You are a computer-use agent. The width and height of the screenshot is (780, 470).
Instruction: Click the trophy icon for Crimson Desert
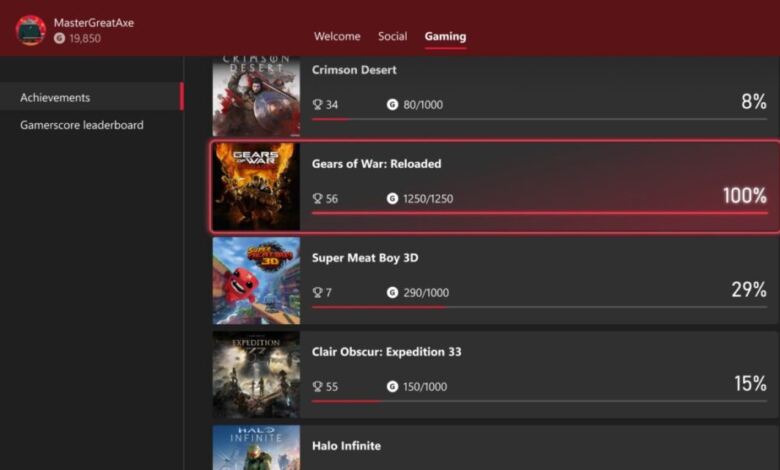[317, 105]
